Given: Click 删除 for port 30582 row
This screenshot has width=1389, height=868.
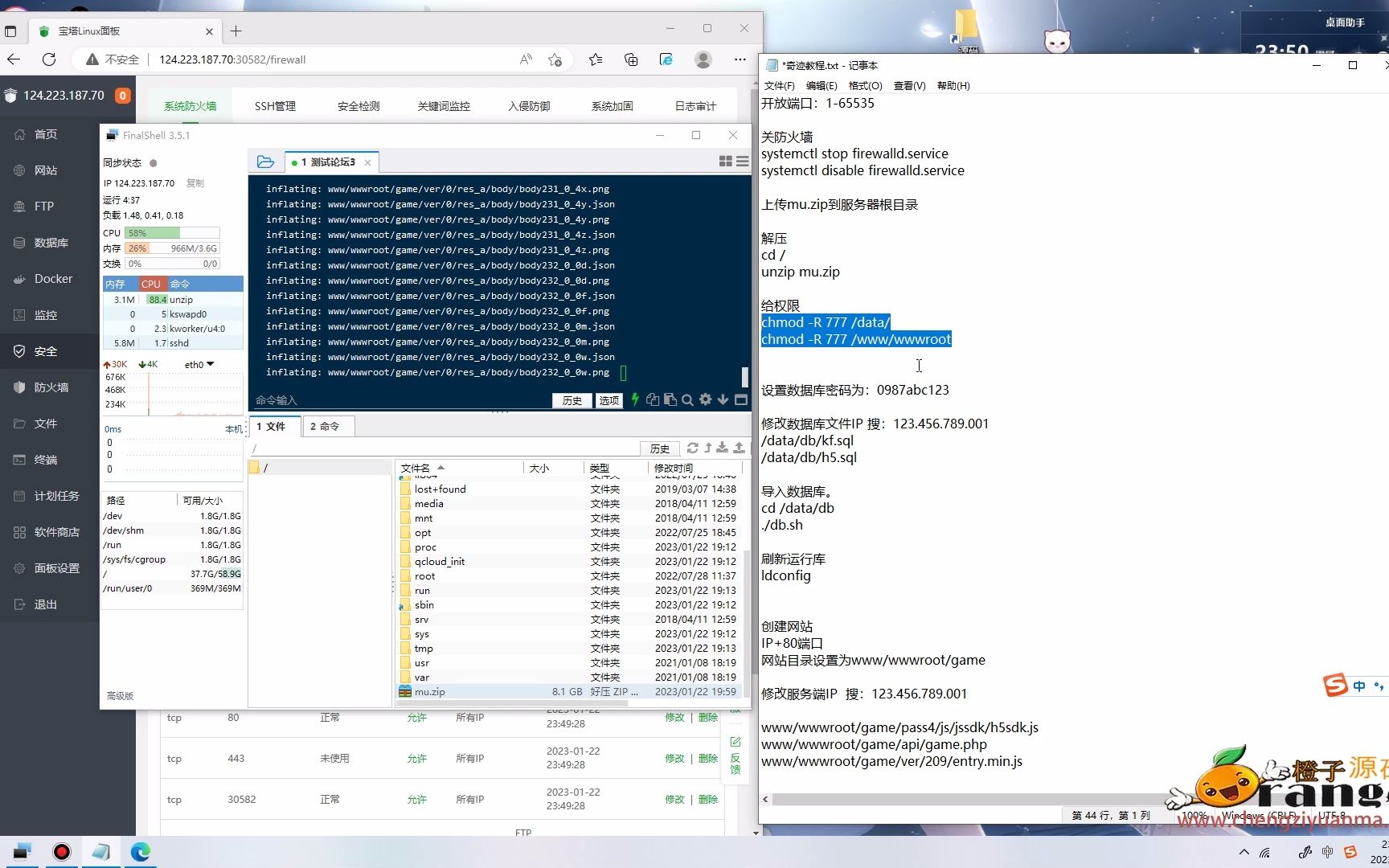Looking at the screenshot, I should [x=708, y=799].
